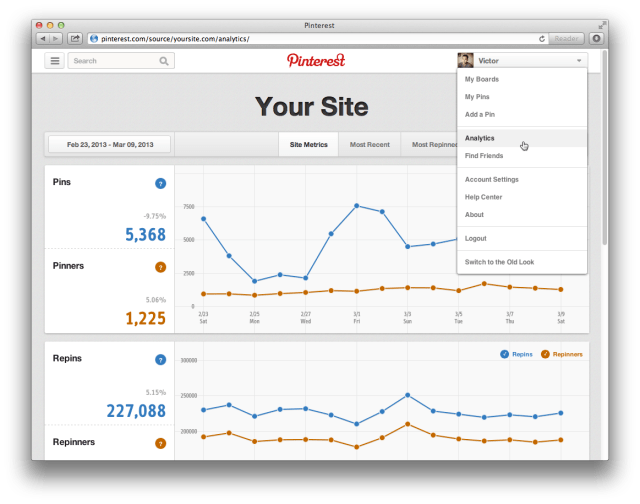Switch to the Most Recent tab
This screenshot has width=640, height=504.
point(369,144)
